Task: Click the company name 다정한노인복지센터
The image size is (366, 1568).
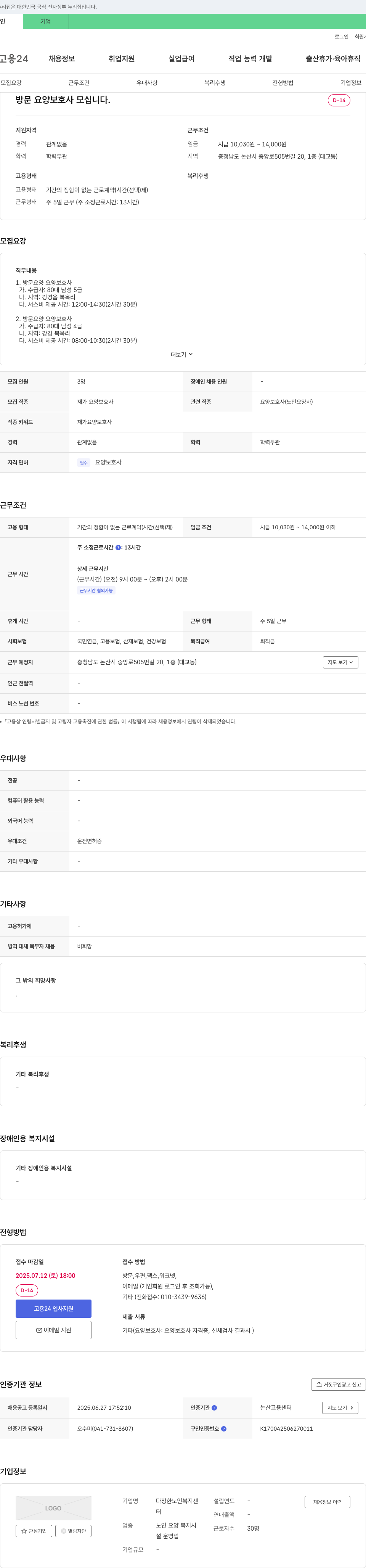Action: (x=177, y=1507)
